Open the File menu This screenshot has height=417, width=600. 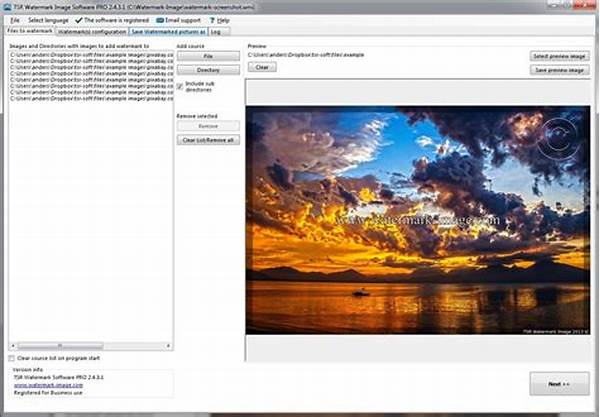(x=15, y=20)
